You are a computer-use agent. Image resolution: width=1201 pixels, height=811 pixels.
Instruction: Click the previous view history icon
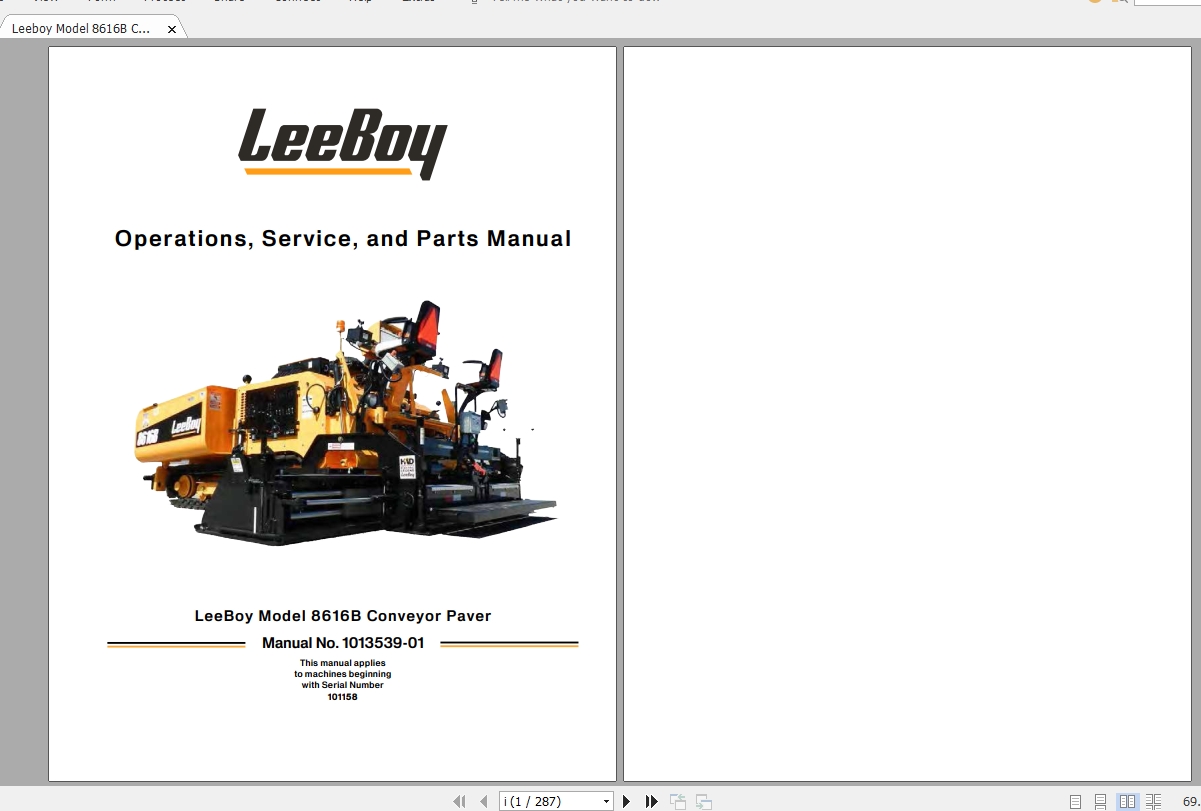pos(676,800)
